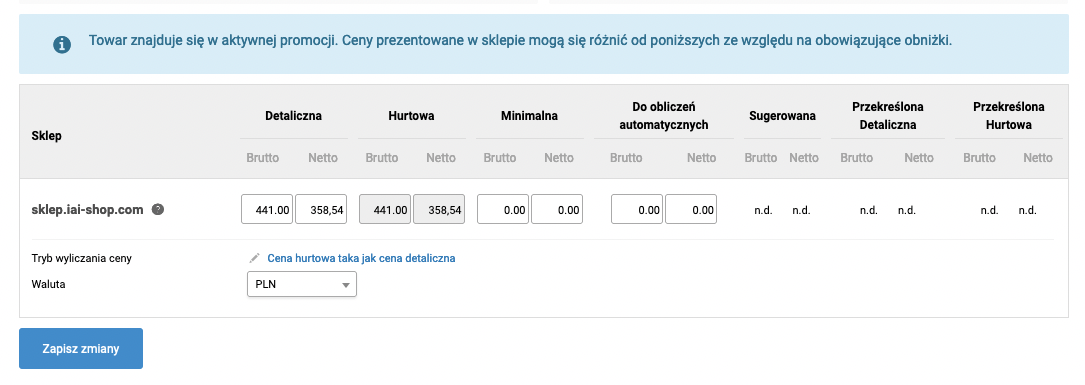Screen dimensions: 1085x385
Task: Open the PLN currency dropdown
Action: (x=302, y=284)
